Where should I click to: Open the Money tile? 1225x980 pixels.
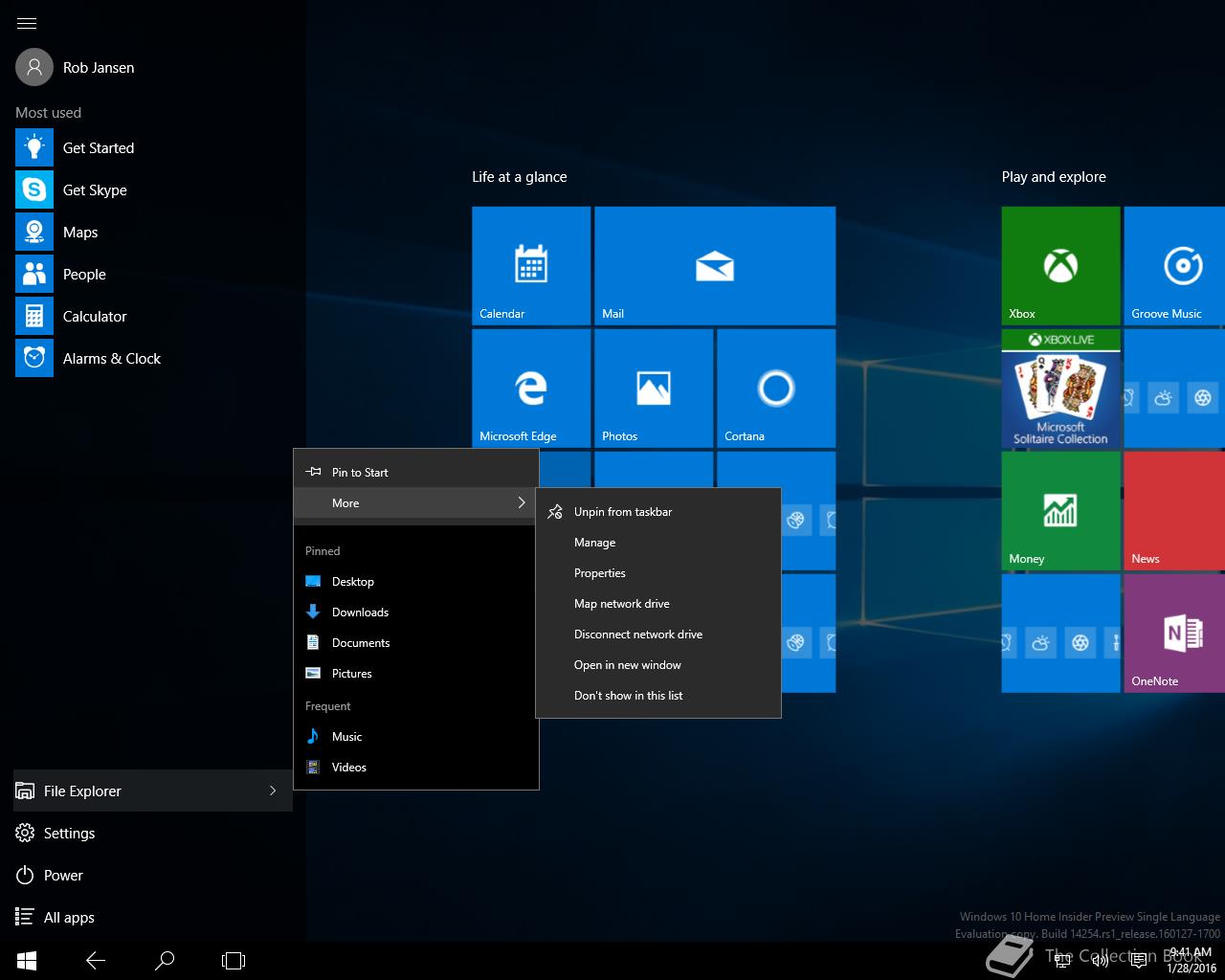point(1060,511)
